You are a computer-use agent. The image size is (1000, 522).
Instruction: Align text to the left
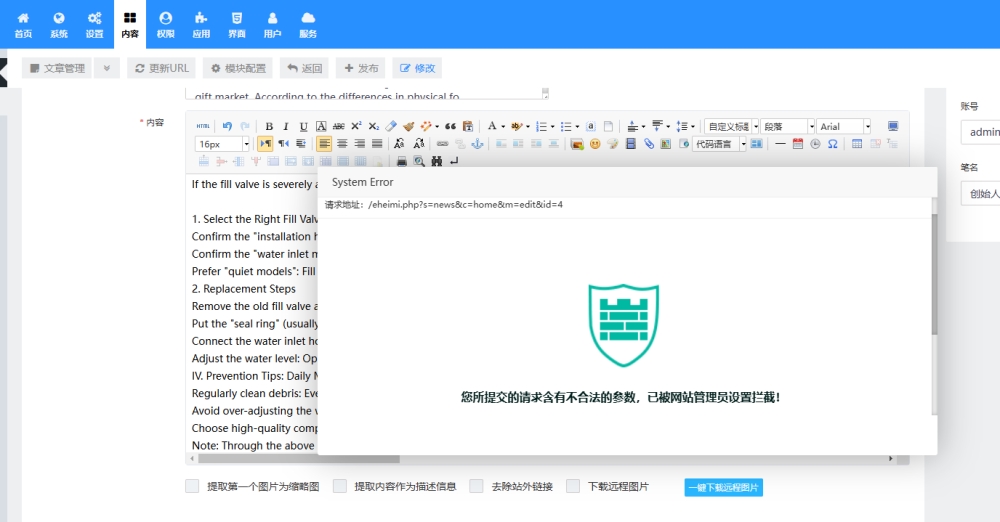tap(324, 144)
